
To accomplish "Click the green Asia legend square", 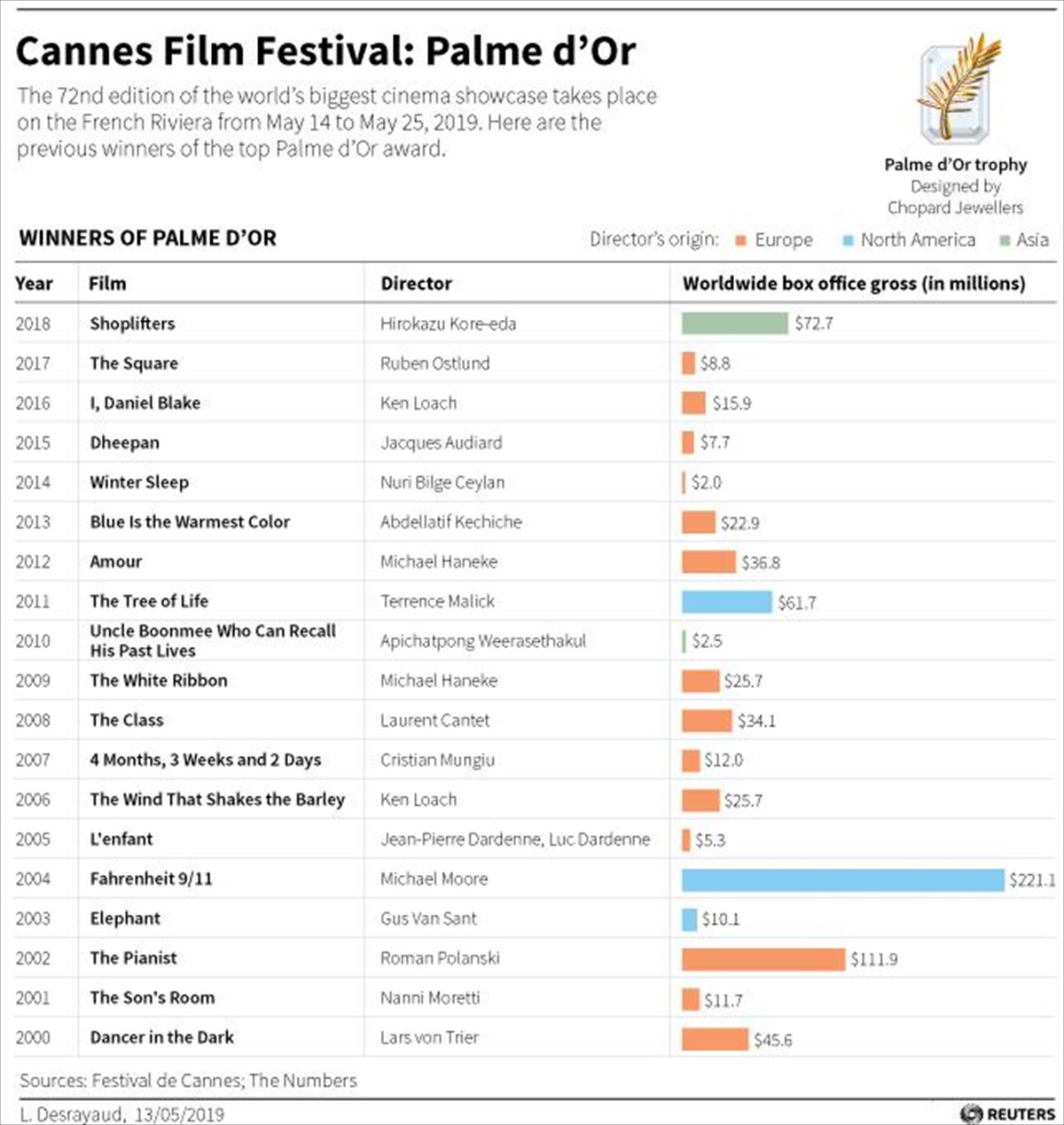I will tap(1005, 240).
